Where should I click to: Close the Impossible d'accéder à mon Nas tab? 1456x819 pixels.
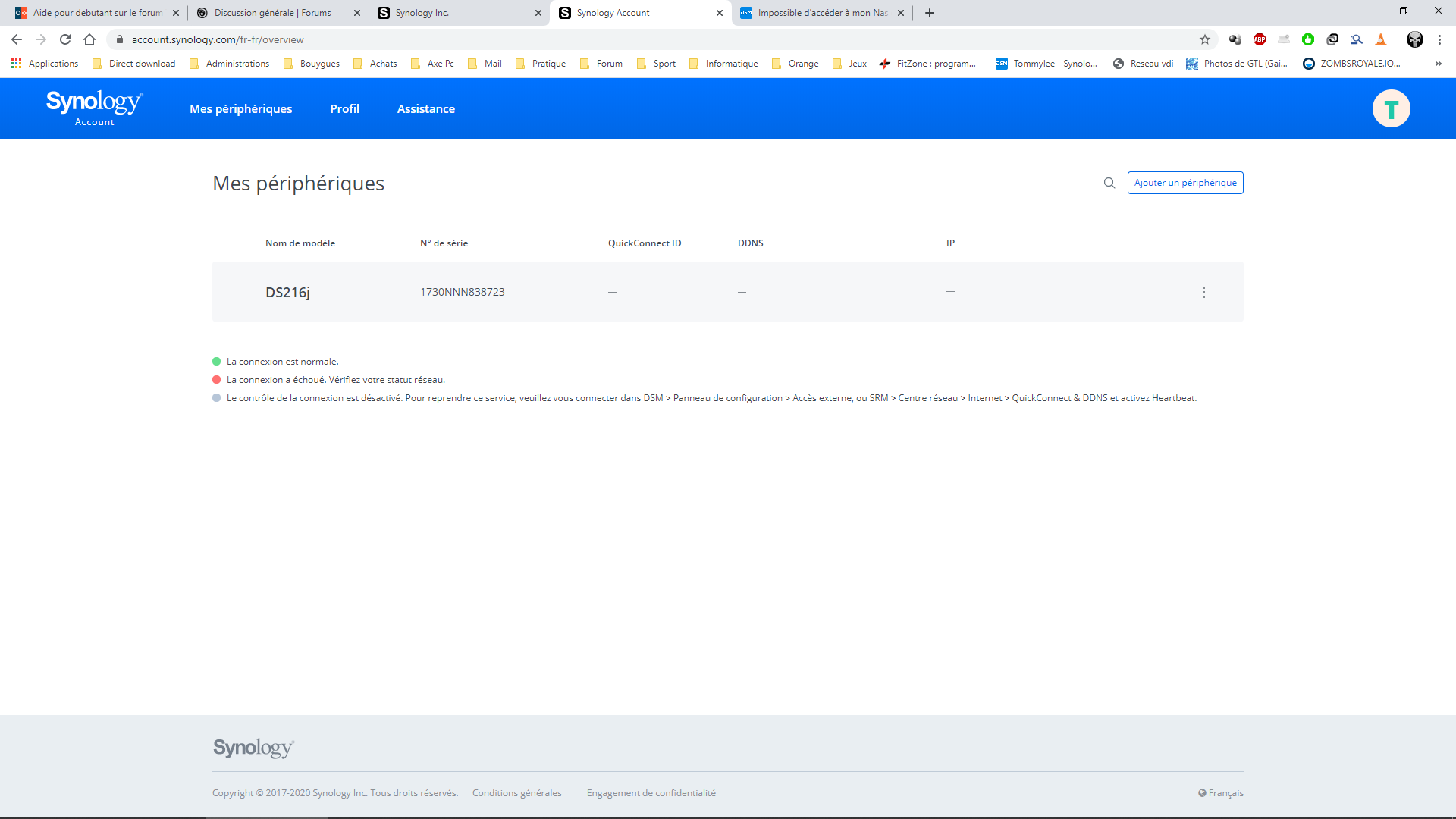901,13
